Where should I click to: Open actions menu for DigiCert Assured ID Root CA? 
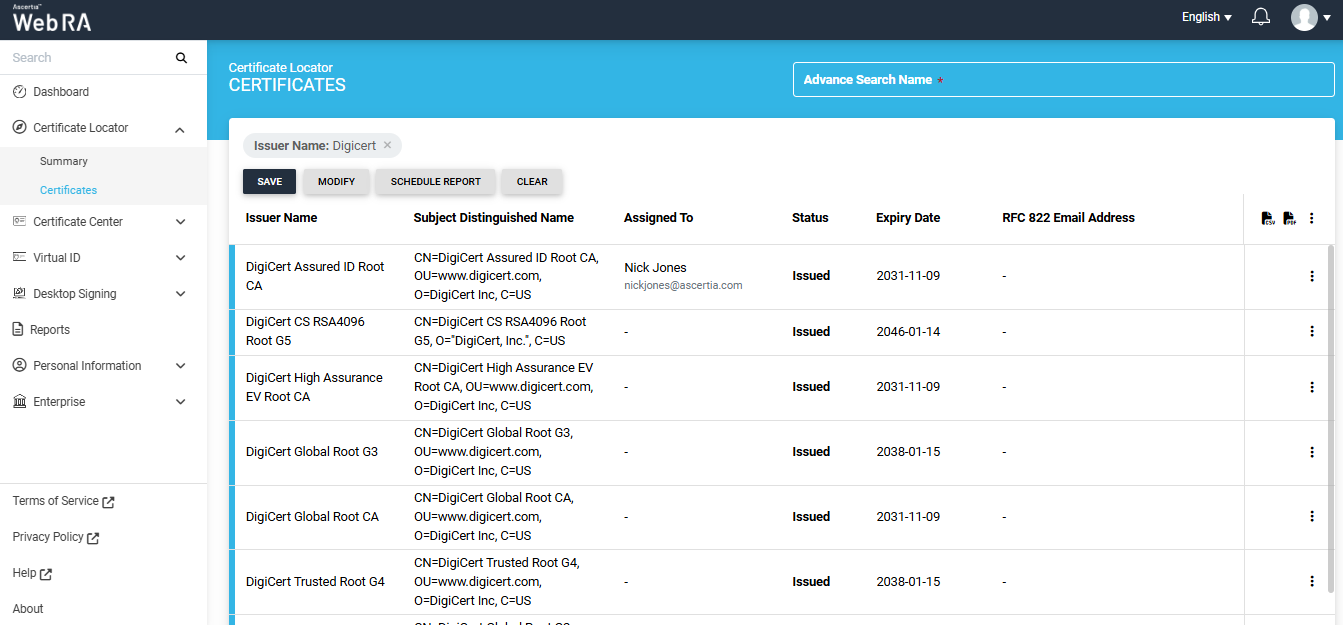point(1312,277)
